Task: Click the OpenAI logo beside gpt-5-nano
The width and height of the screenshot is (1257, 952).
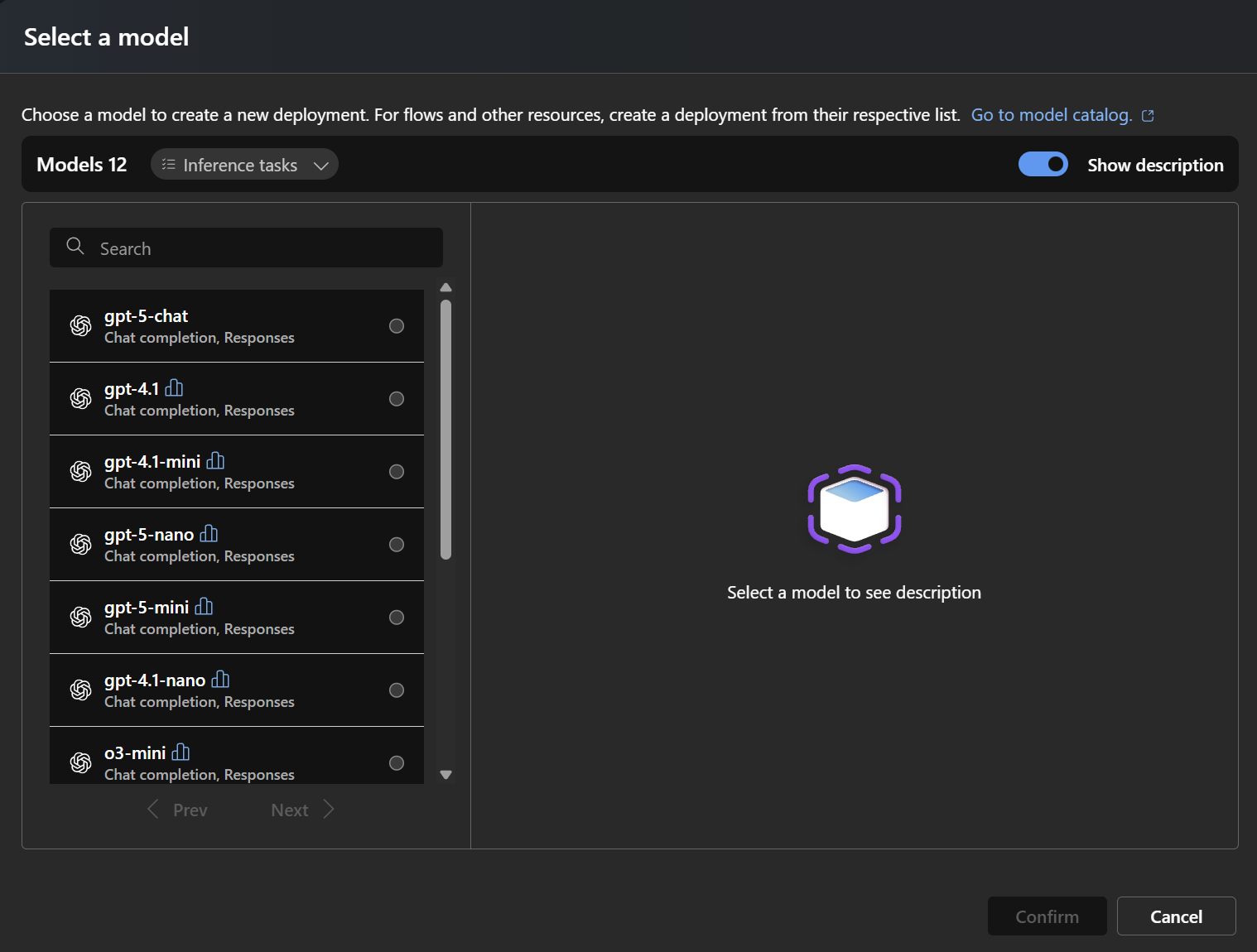Action: (x=80, y=545)
